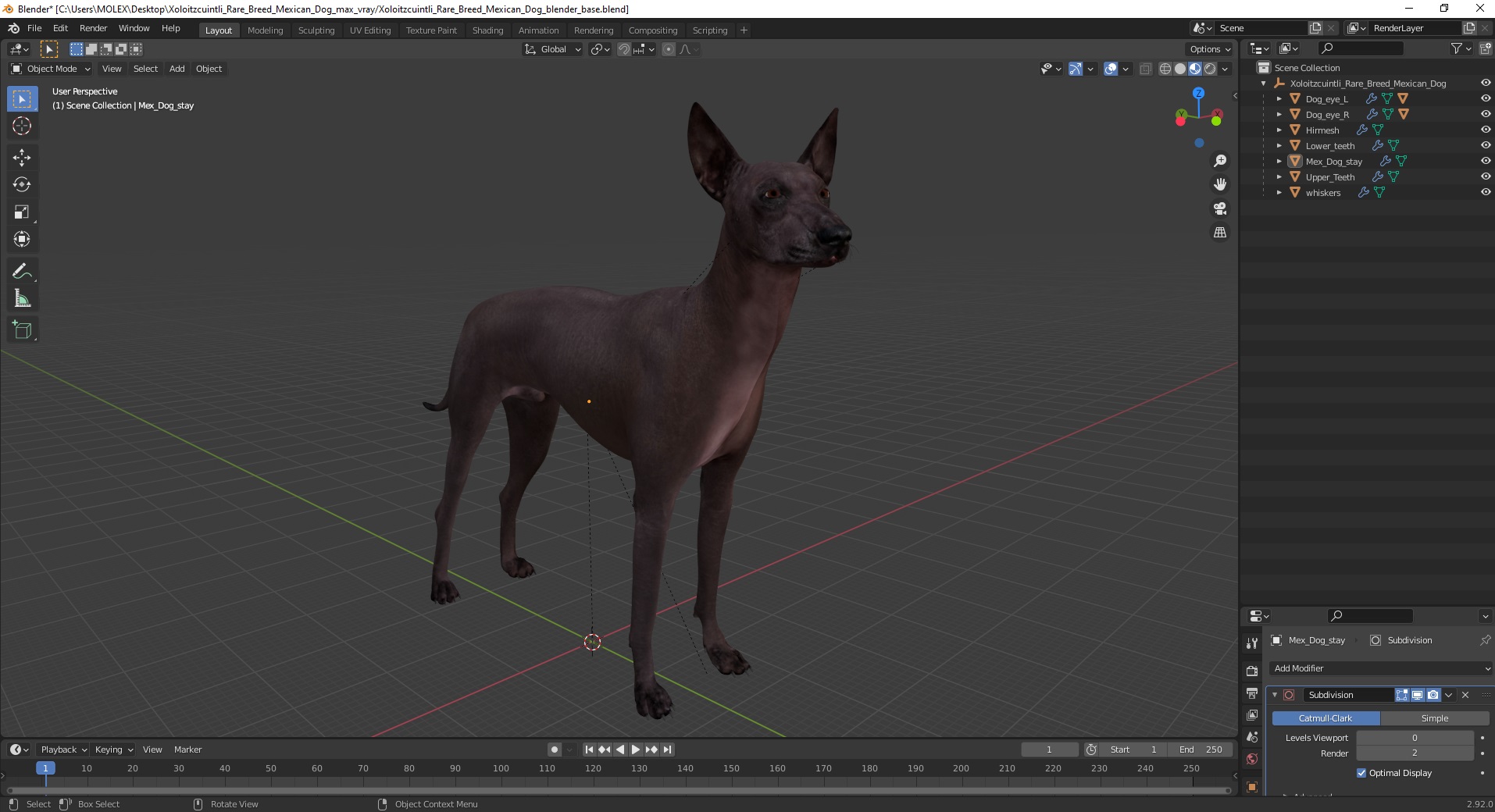Open the Options dropdown

1210,49
